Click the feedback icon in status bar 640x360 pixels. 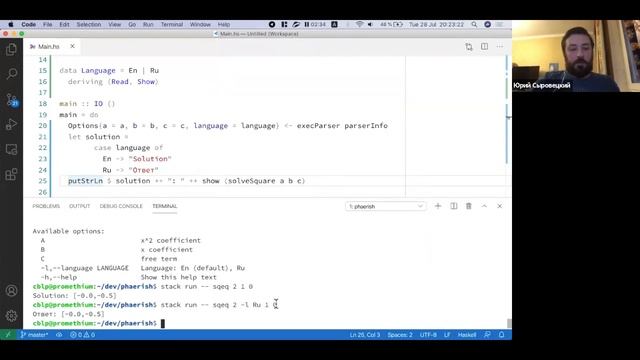tap(487, 335)
